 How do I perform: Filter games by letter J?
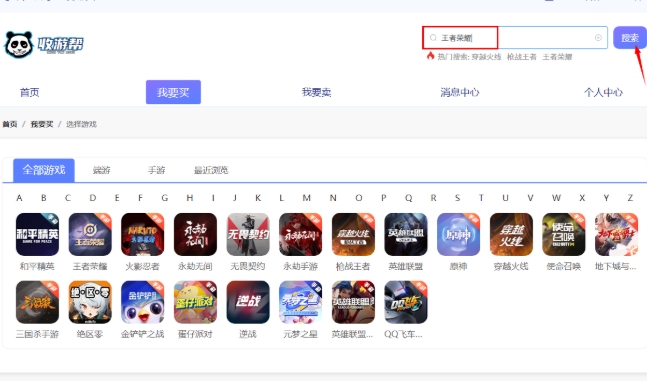pyautogui.click(x=235, y=198)
